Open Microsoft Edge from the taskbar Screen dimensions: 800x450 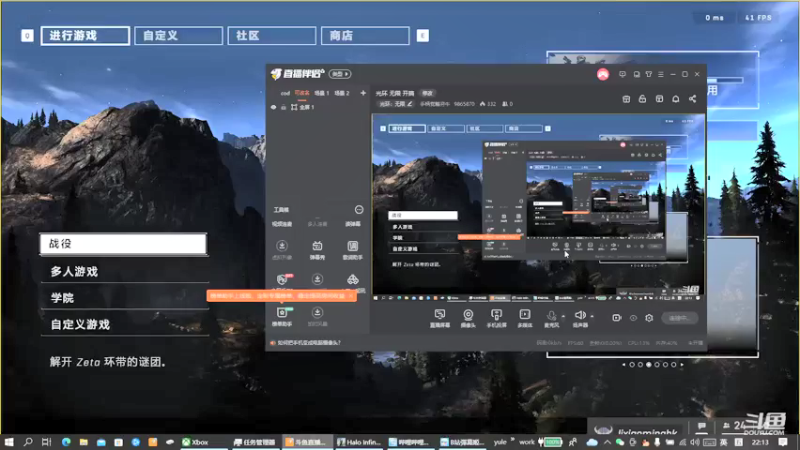coord(66,442)
